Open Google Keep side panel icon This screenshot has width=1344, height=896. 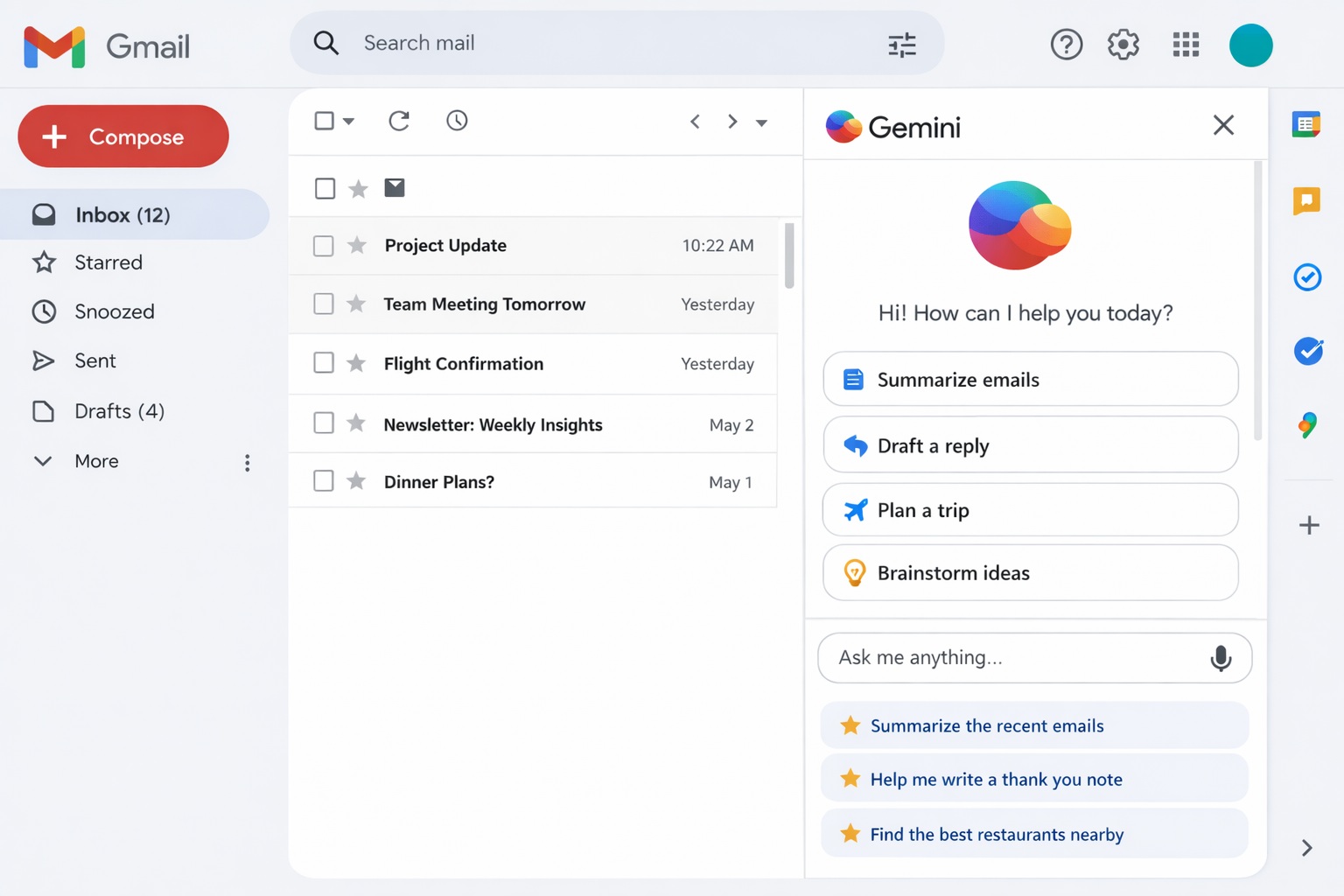tap(1306, 201)
